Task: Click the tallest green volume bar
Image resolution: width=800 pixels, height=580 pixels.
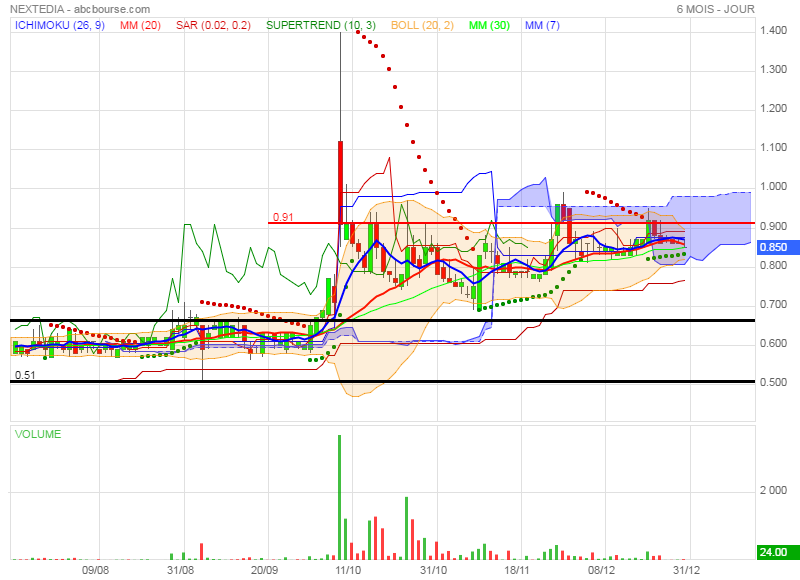Action: [x=340, y=497]
